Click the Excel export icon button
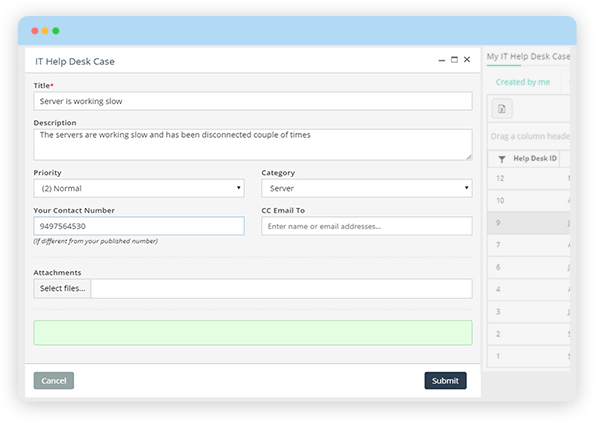 coord(502,109)
